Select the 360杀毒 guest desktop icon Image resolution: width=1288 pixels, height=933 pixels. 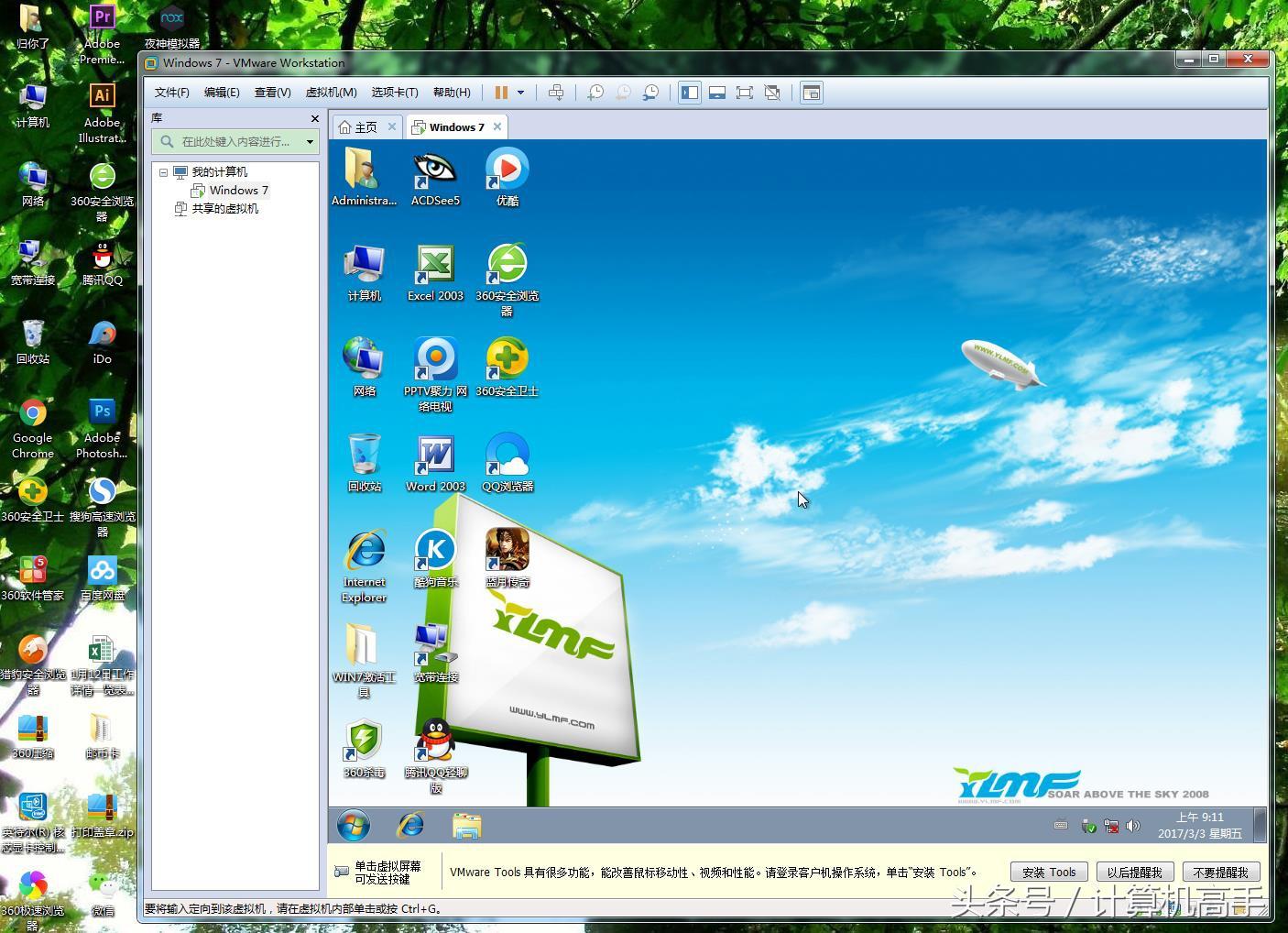tap(364, 750)
